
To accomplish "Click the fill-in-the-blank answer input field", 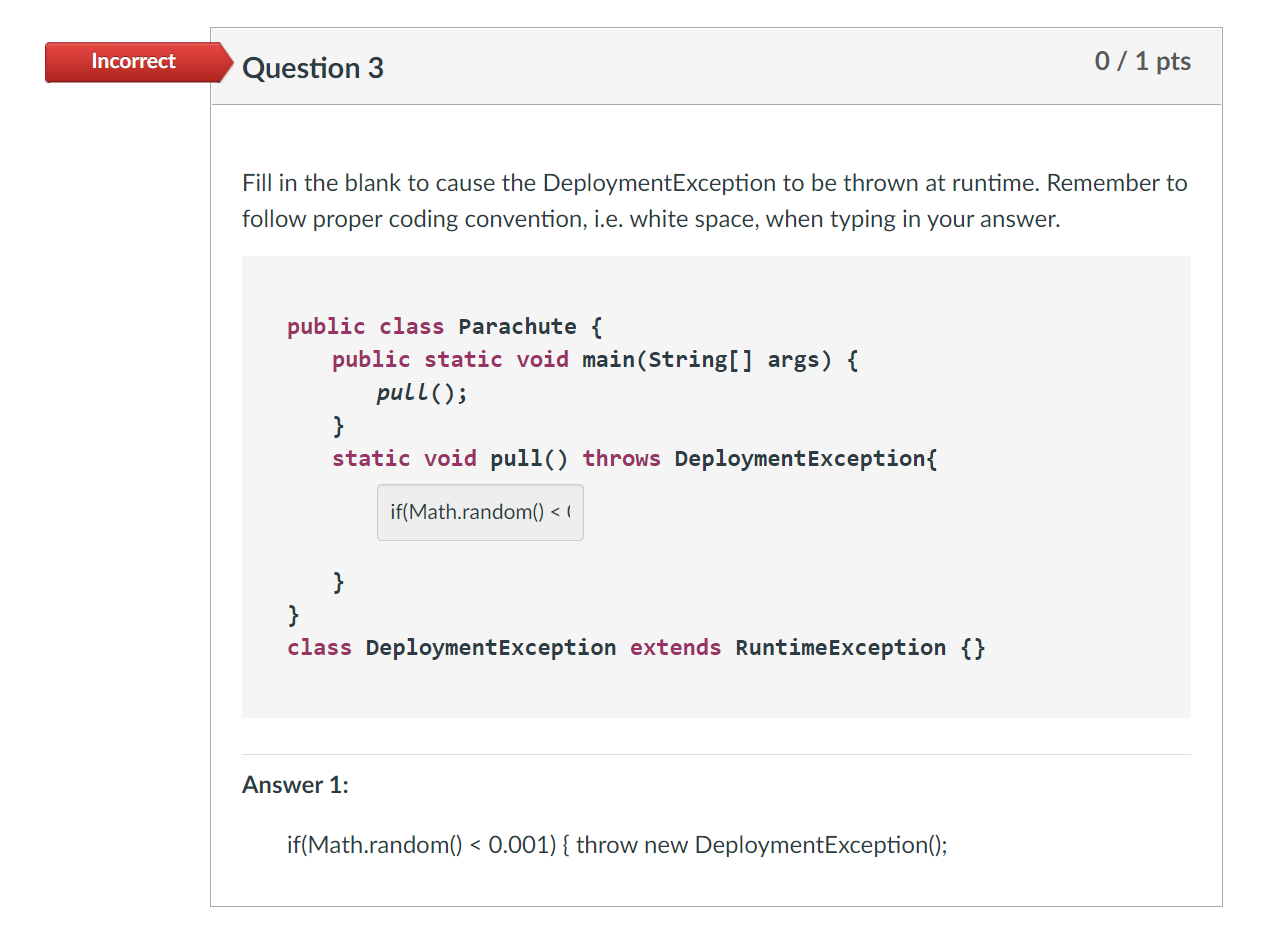I will 480,512.
